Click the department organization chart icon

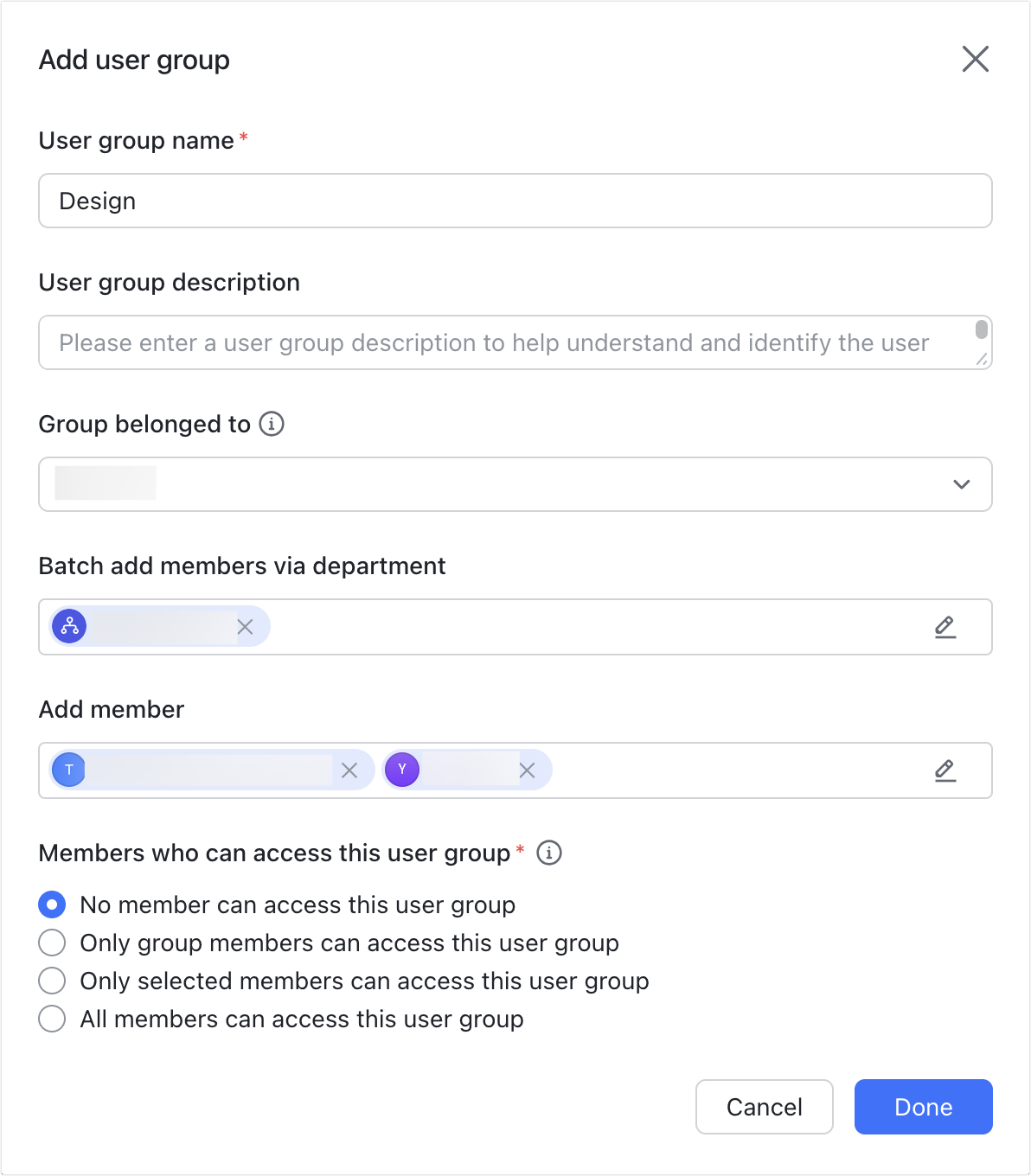click(x=69, y=627)
